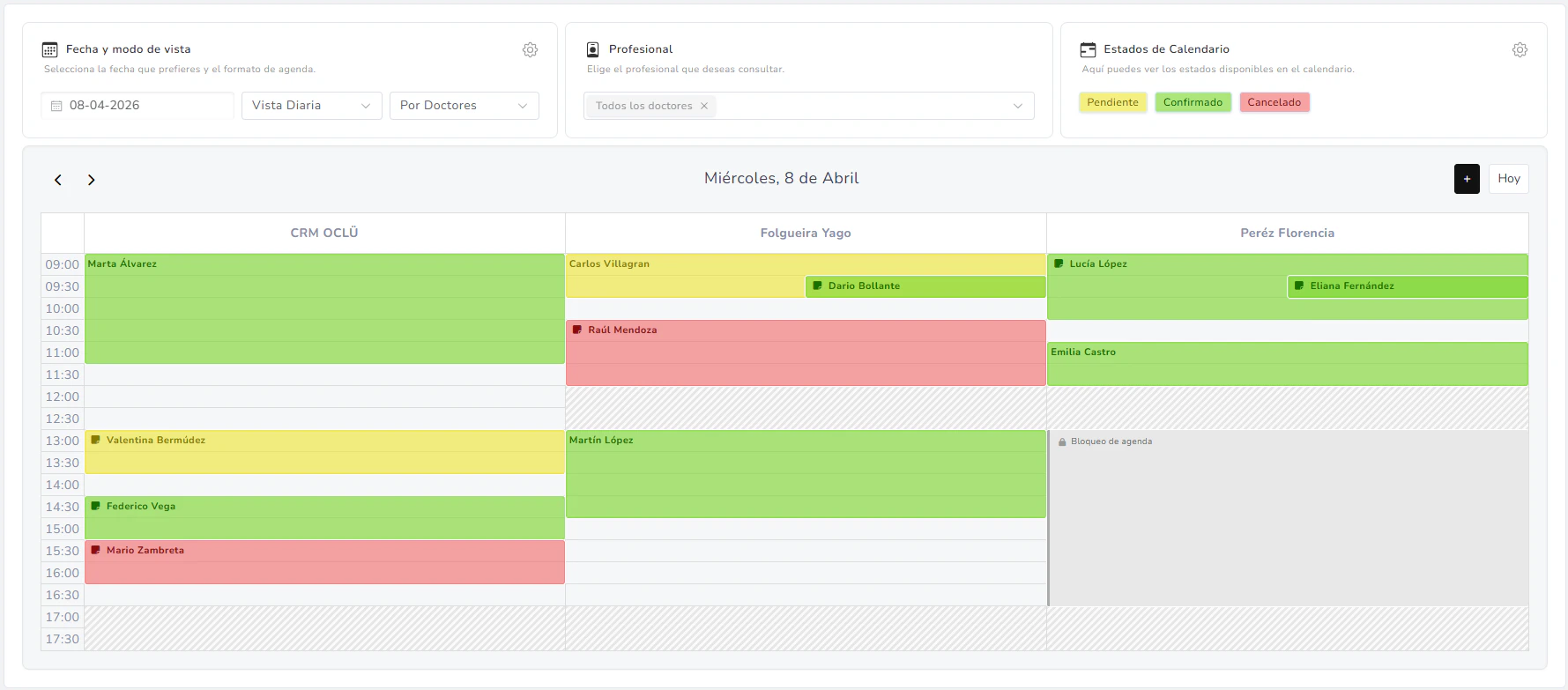
Task: Open Raúl Mendoza cancelled appointment
Action: click(x=806, y=352)
